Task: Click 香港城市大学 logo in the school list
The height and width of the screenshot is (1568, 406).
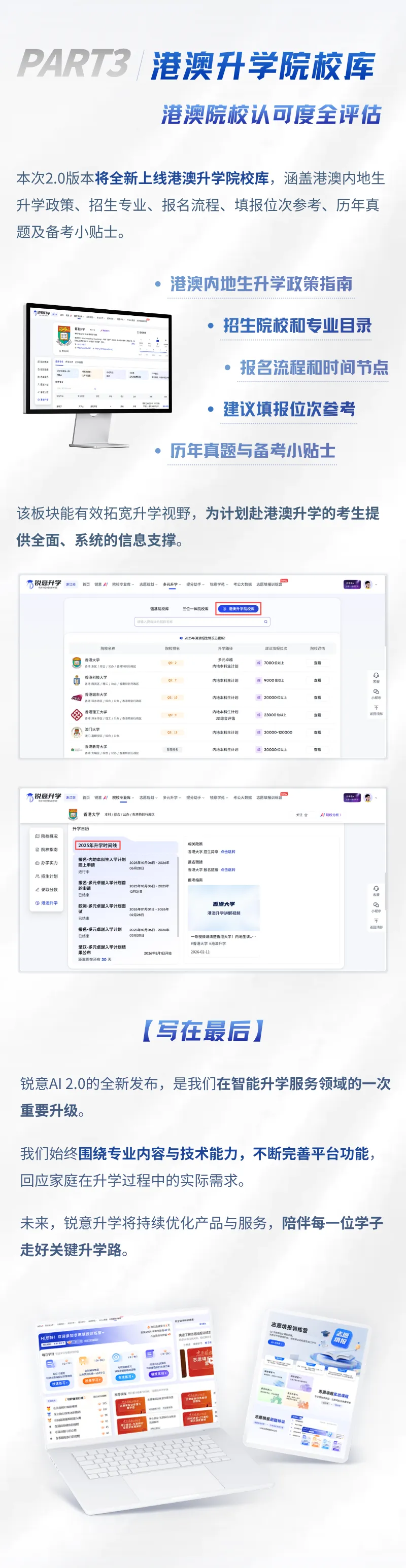Action: coord(76,698)
